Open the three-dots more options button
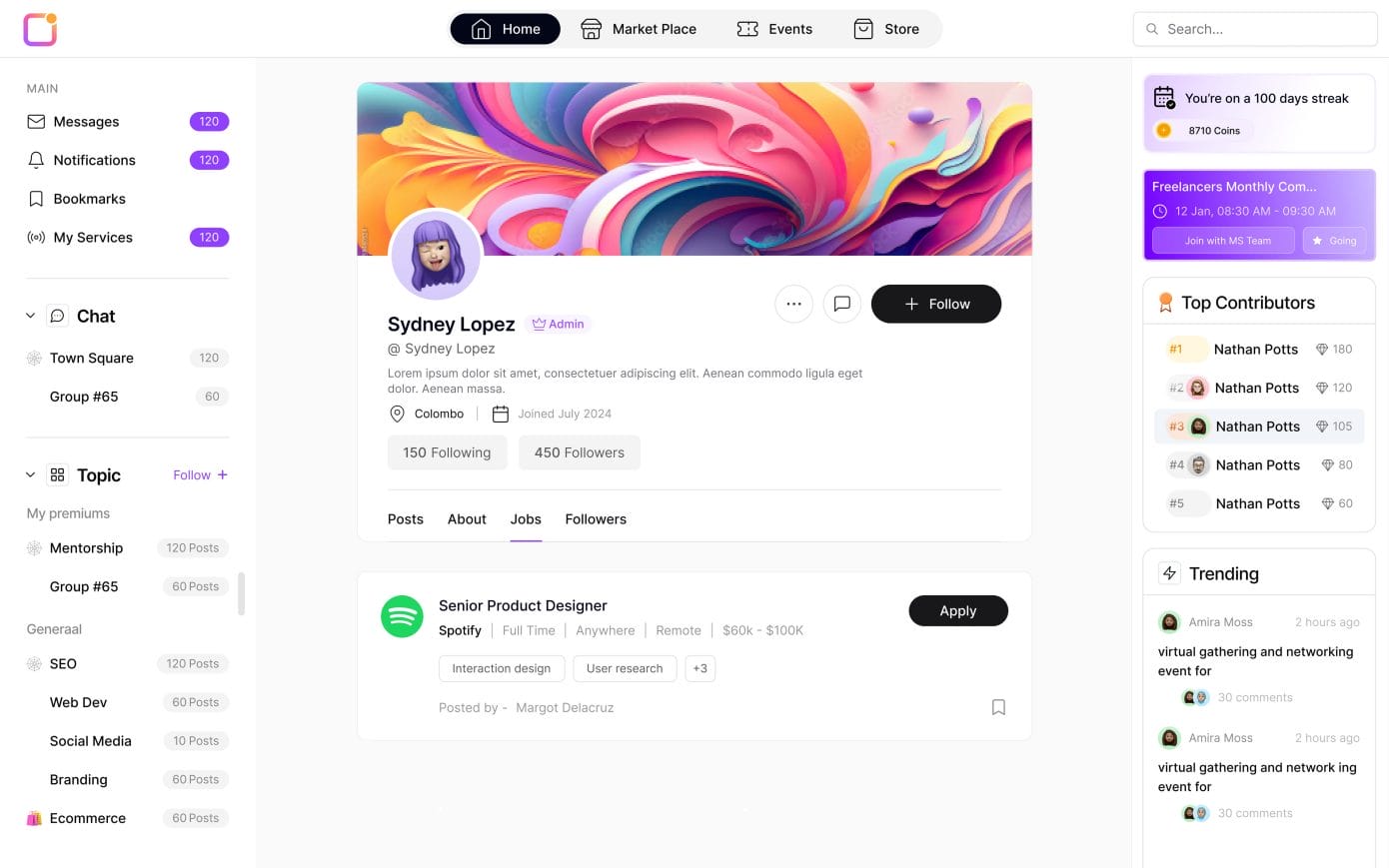Viewport: 1389px width, 868px height. click(793, 304)
